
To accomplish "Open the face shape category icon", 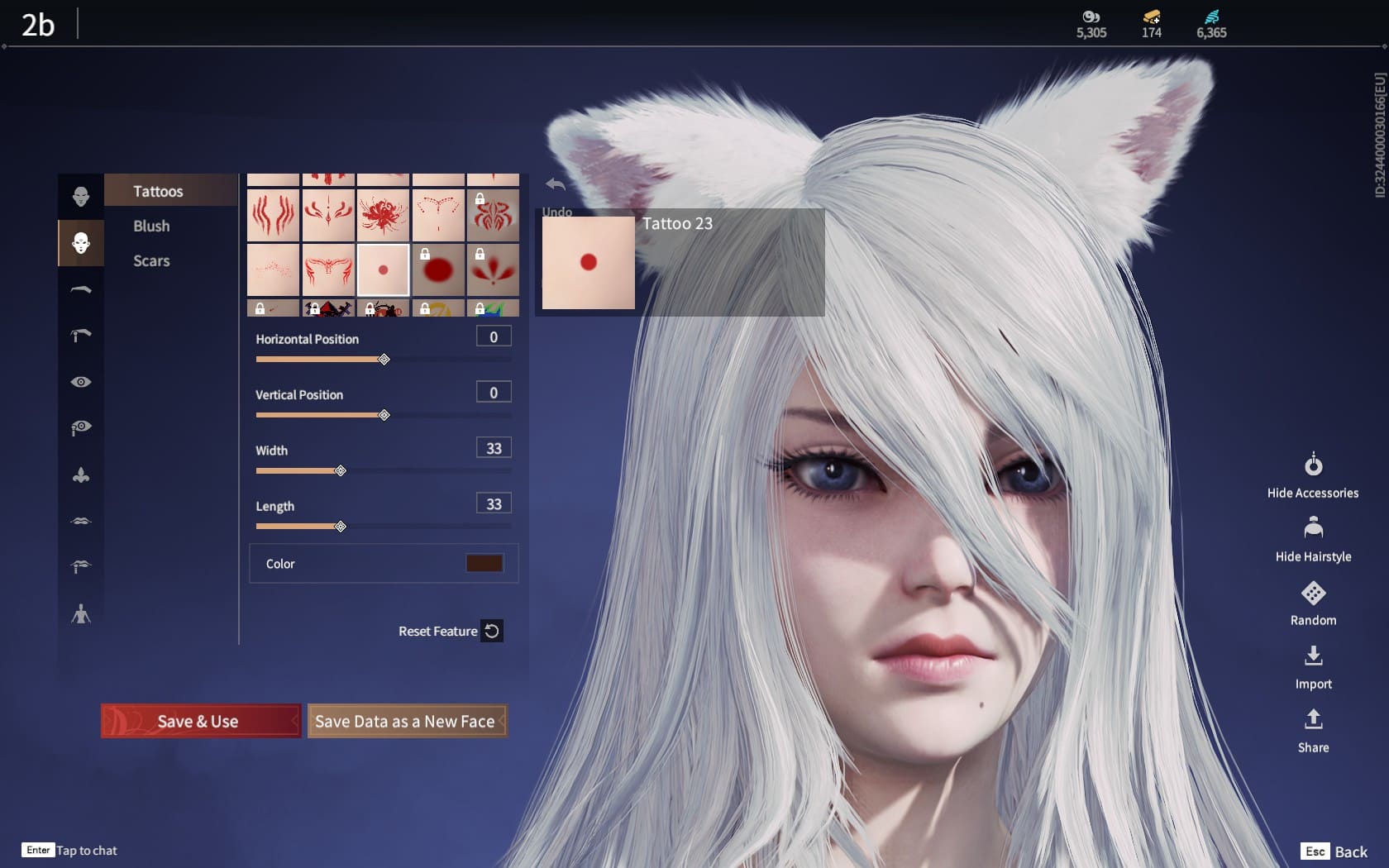I will (81, 197).
